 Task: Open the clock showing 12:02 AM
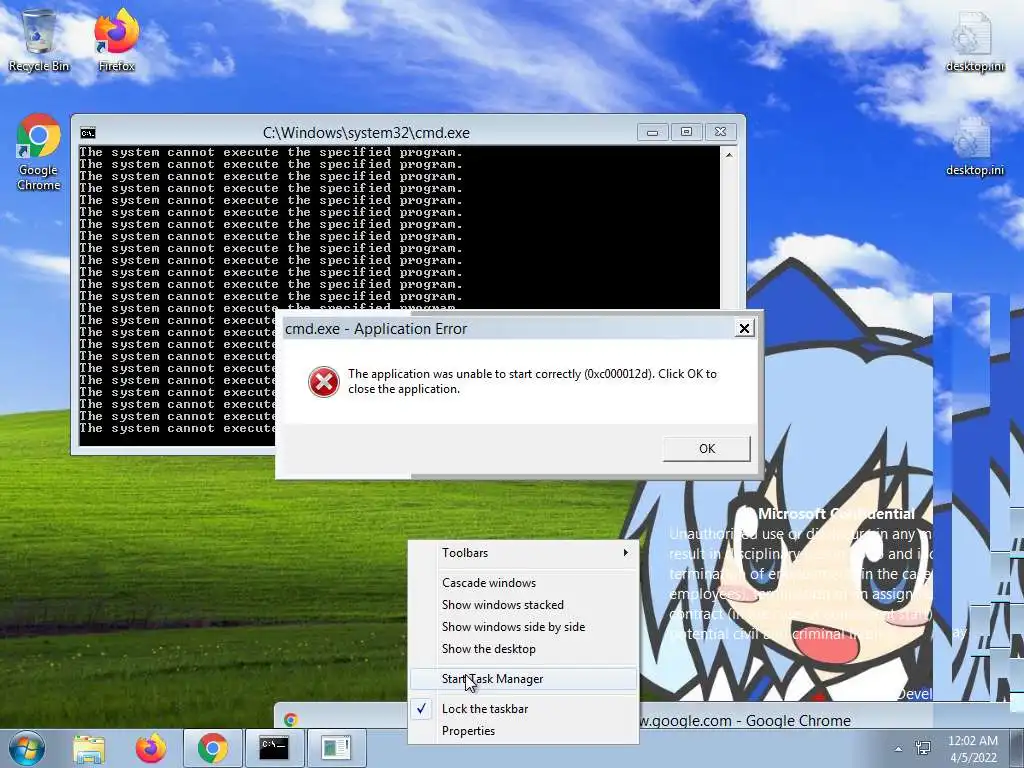click(x=973, y=749)
